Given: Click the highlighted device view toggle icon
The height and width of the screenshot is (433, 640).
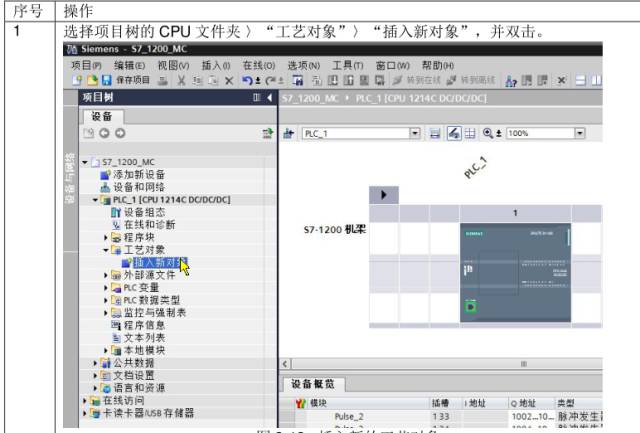Looking at the screenshot, I should 454,133.
